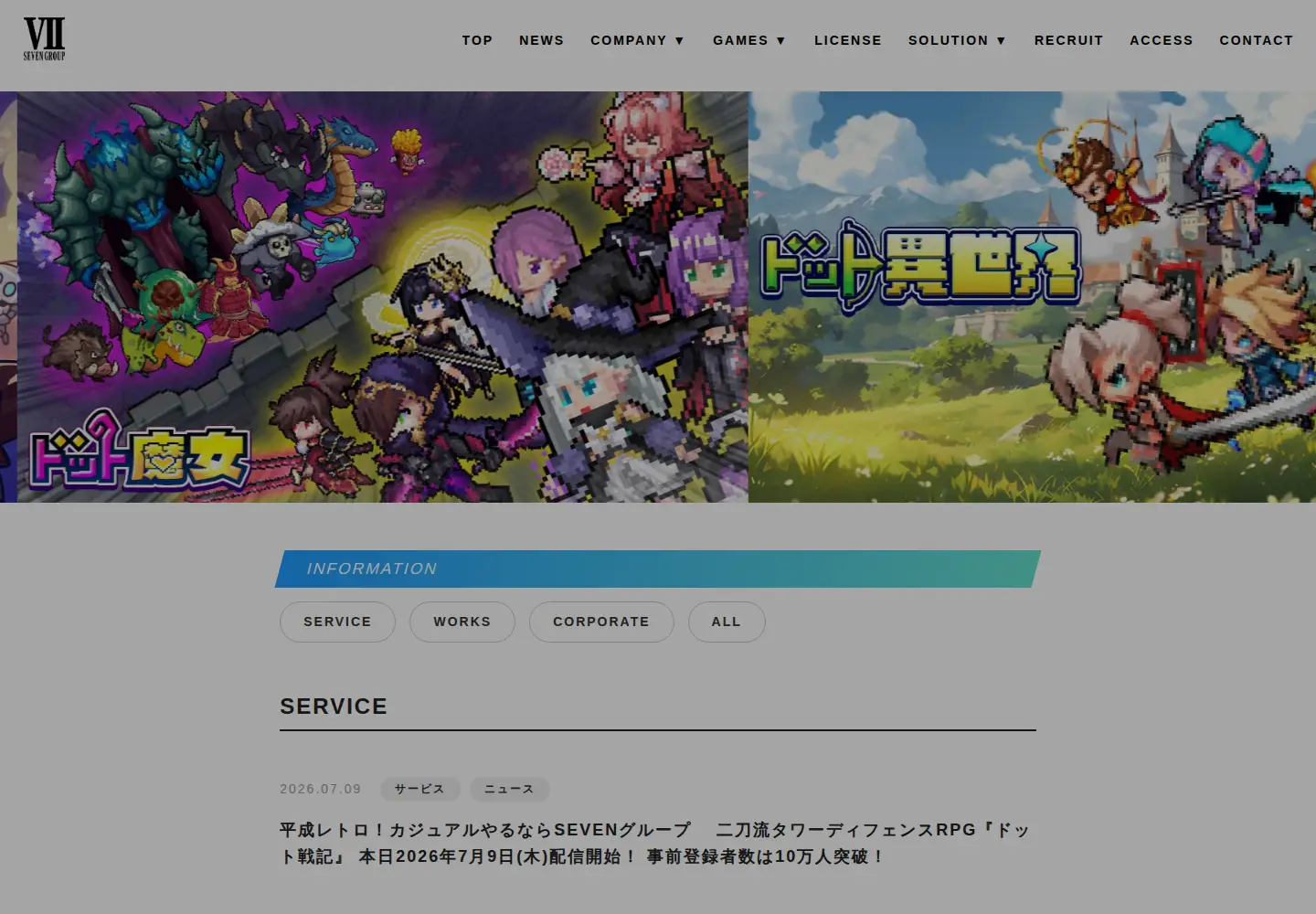Filter information by SERVICE
1316x914 pixels.
pyautogui.click(x=337, y=622)
